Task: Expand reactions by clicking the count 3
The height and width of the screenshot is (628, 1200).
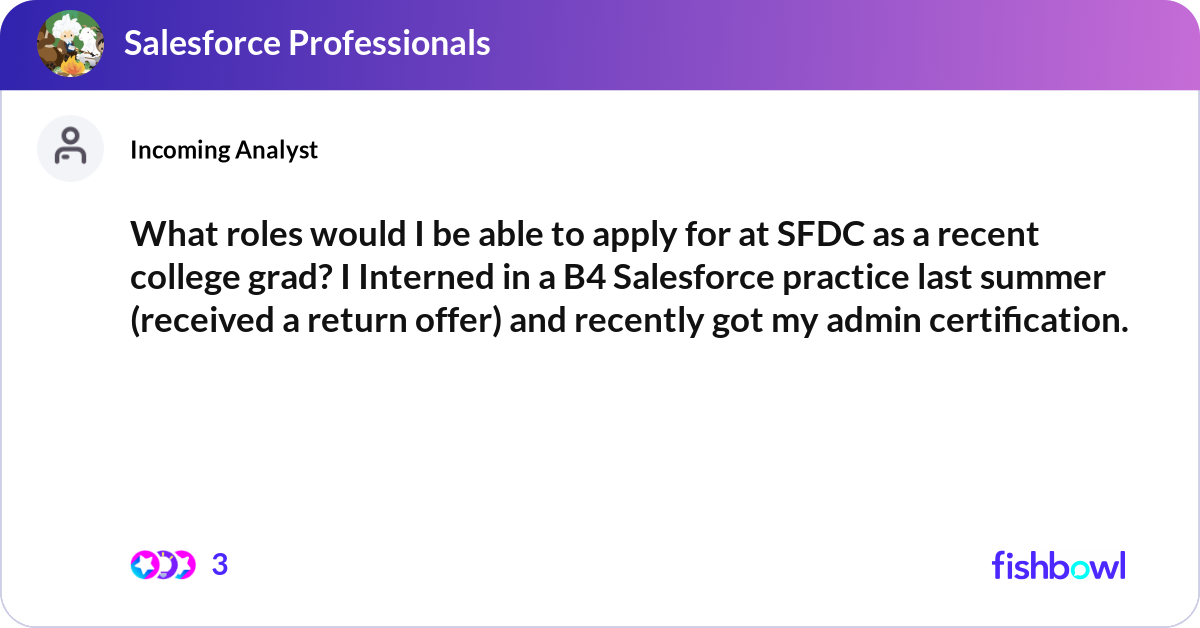Action: click(220, 564)
